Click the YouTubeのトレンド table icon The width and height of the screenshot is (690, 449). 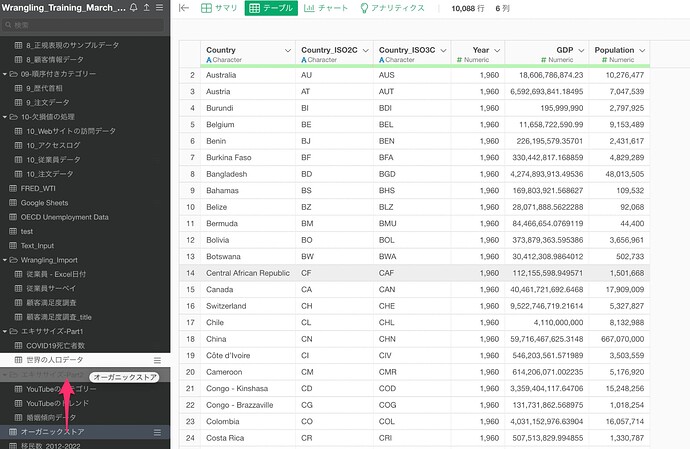[18, 403]
